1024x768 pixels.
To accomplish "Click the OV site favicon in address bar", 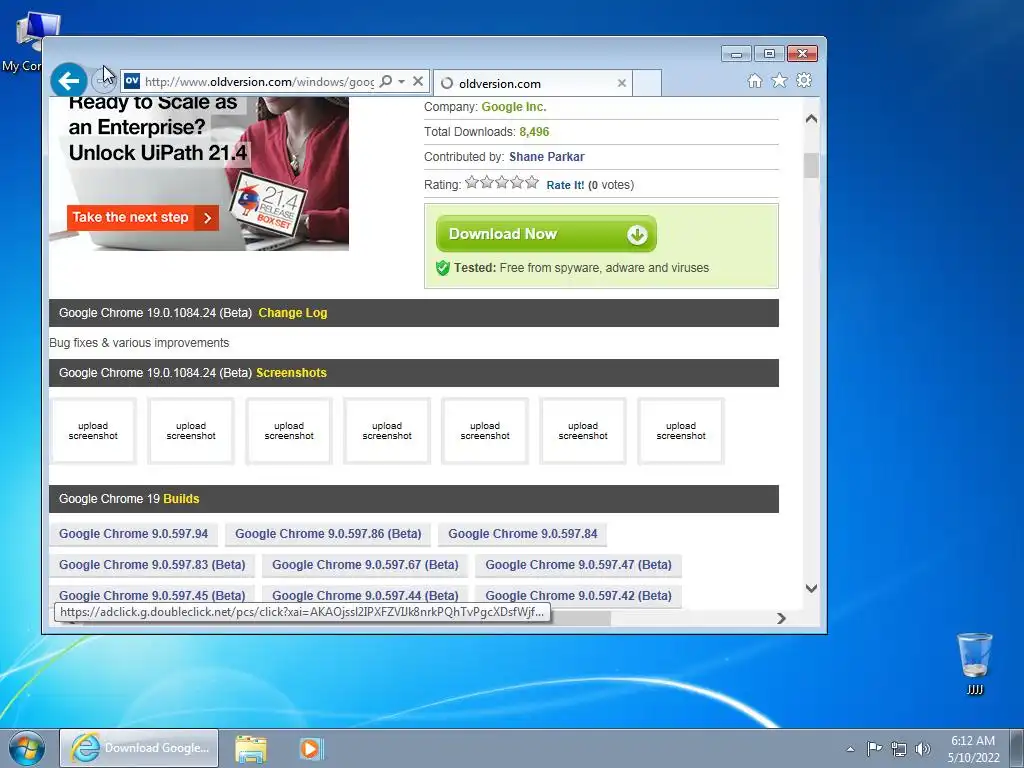I will tap(132, 81).
